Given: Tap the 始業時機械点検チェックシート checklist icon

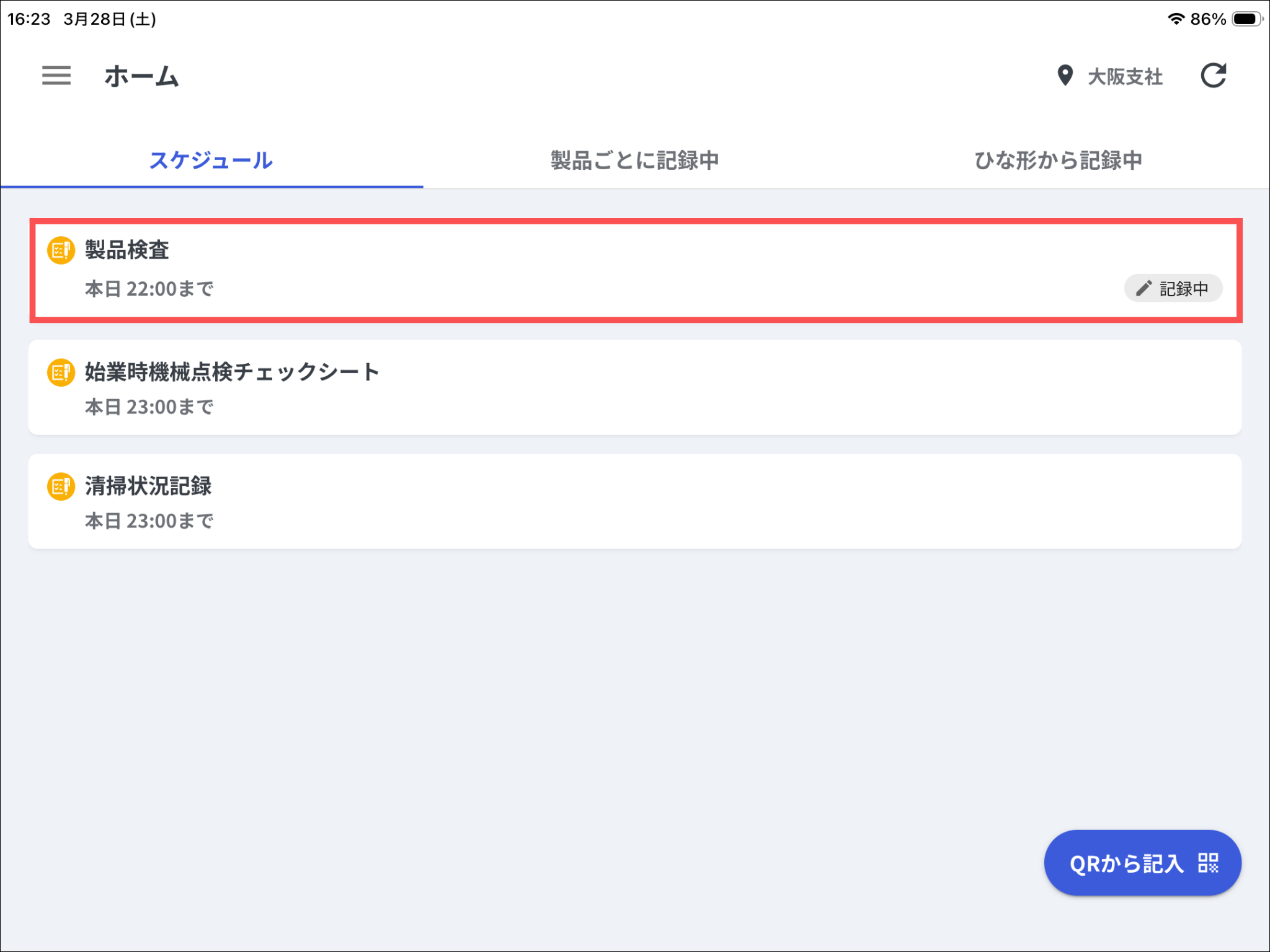Looking at the screenshot, I should point(61,372).
